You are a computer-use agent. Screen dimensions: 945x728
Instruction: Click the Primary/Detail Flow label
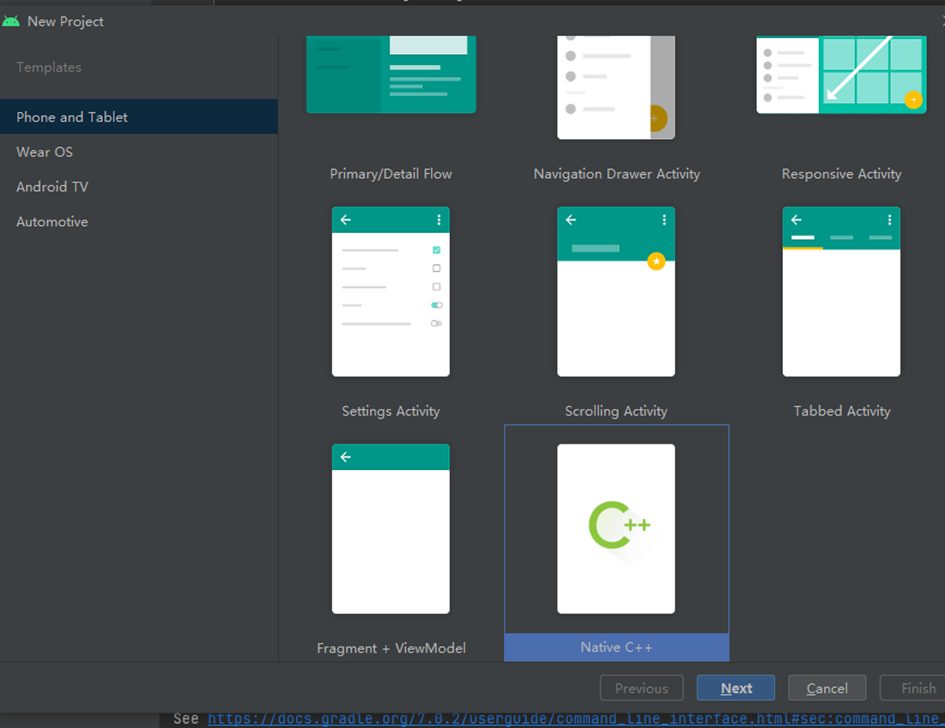(x=391, y=174)
